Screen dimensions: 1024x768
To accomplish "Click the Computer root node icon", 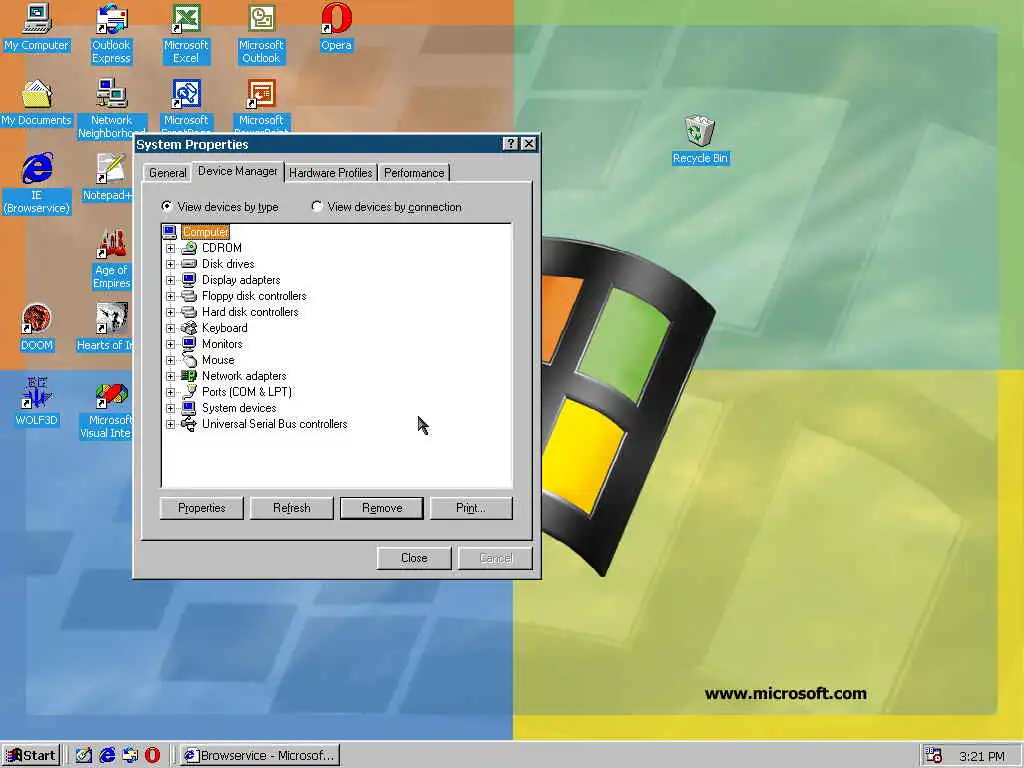I will 170,232.
